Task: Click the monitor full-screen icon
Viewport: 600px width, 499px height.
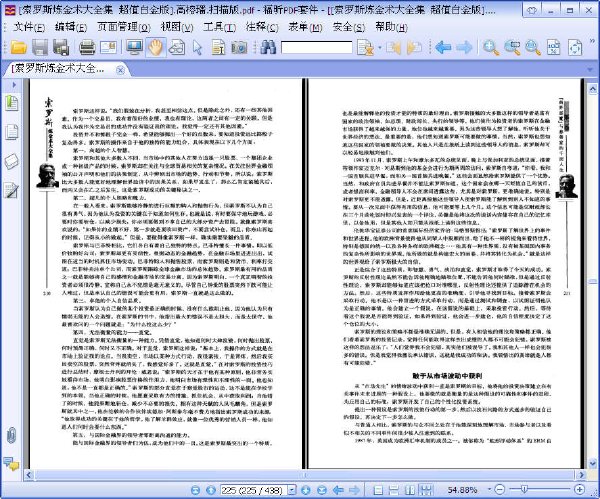Action: (134, 48)
